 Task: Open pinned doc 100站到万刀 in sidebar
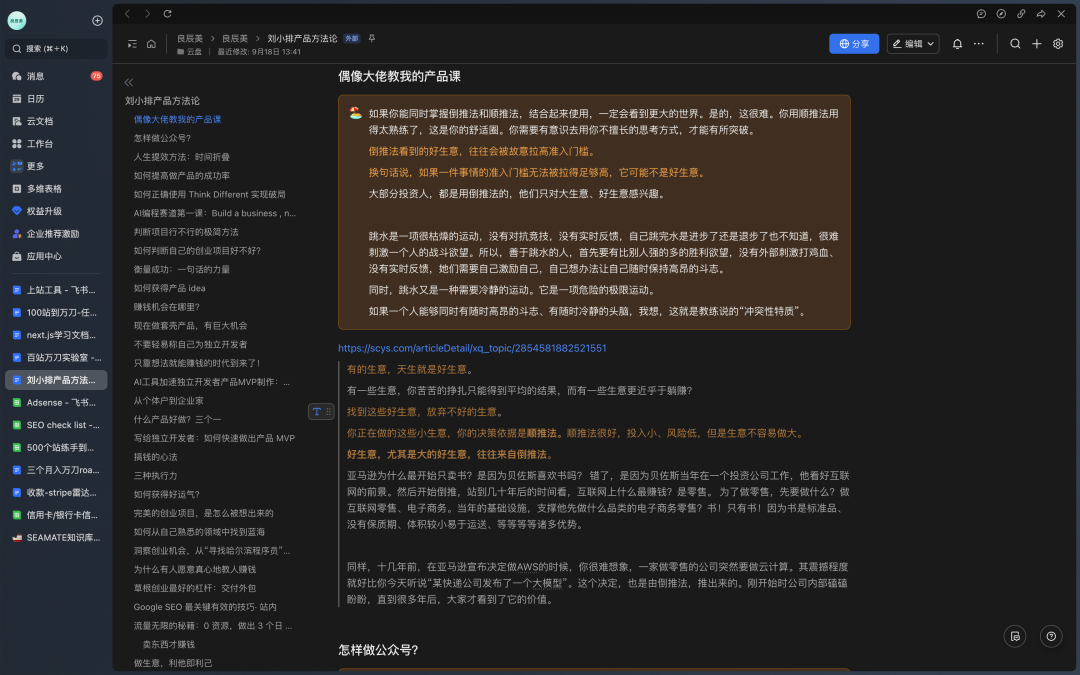point(56,313)
